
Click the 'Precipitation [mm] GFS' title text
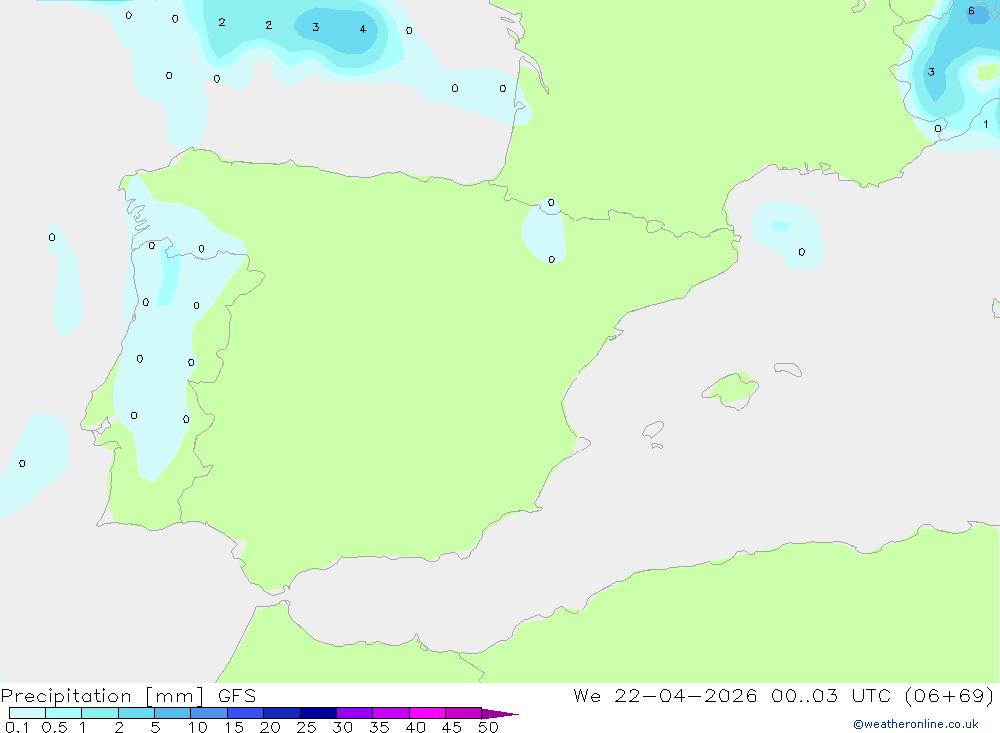point(128,695)
